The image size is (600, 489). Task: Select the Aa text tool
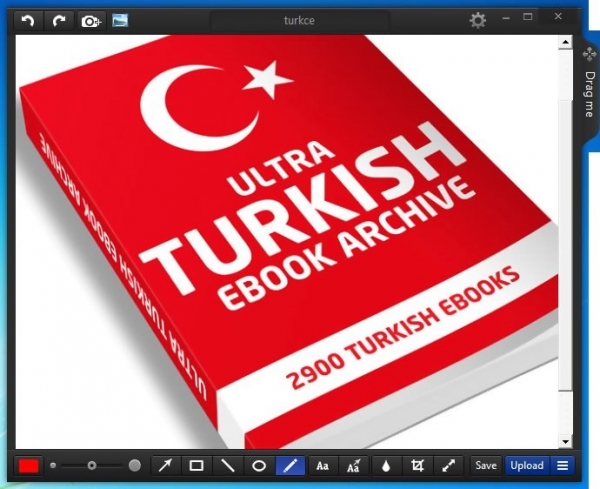[323, 466]
